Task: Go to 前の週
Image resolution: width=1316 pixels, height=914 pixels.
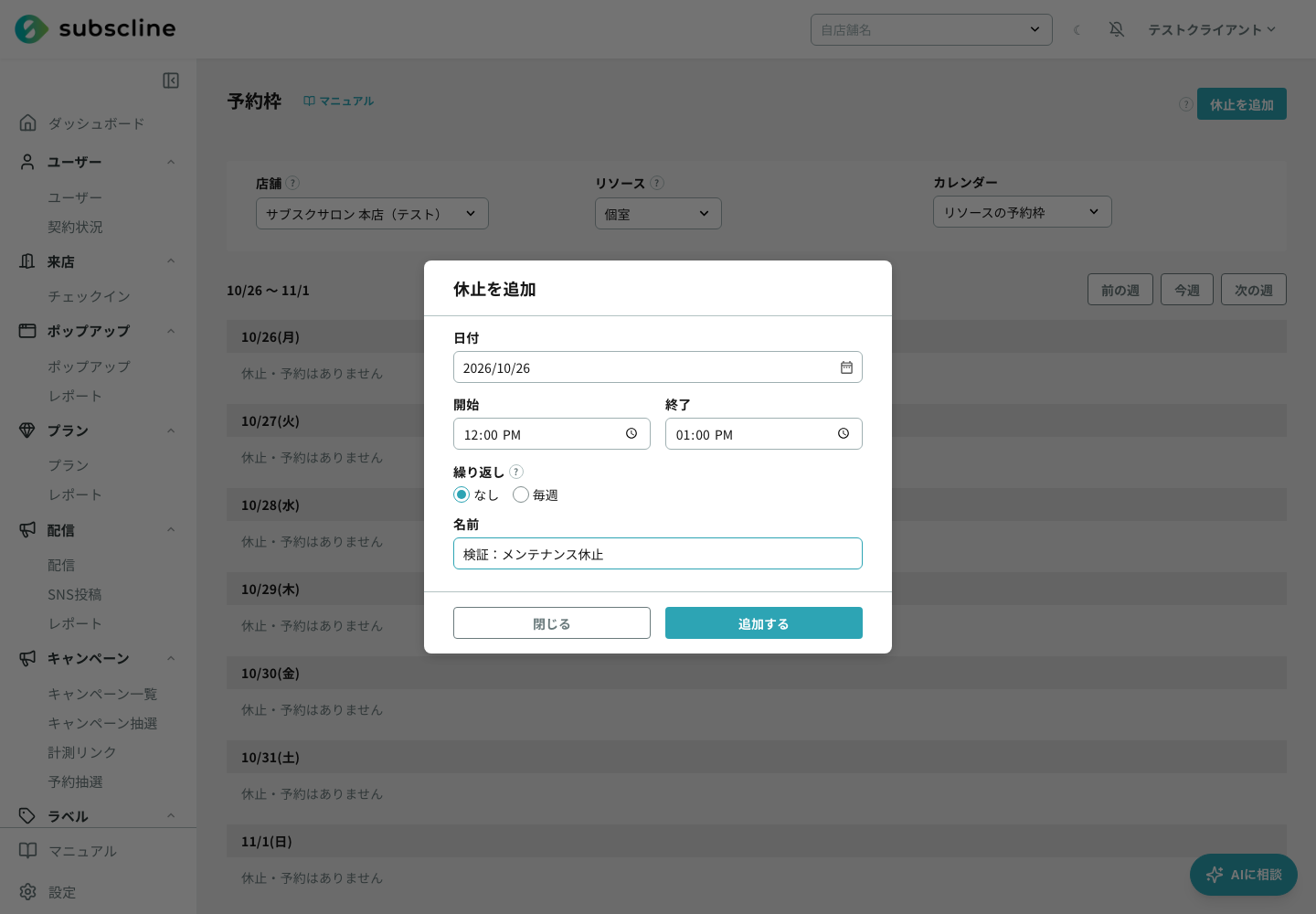Action: [x=1120, y=290]
